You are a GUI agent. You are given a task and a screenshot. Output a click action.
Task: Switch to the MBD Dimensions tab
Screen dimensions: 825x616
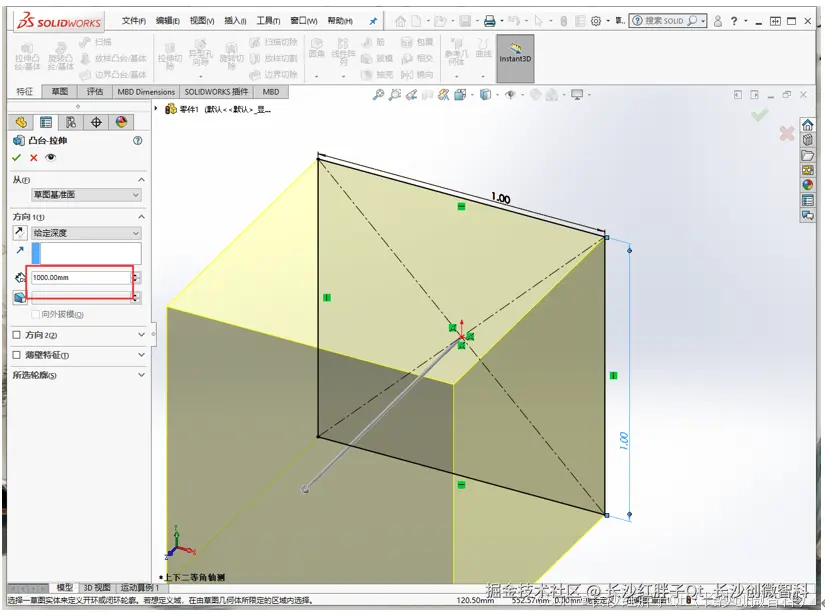146,92
